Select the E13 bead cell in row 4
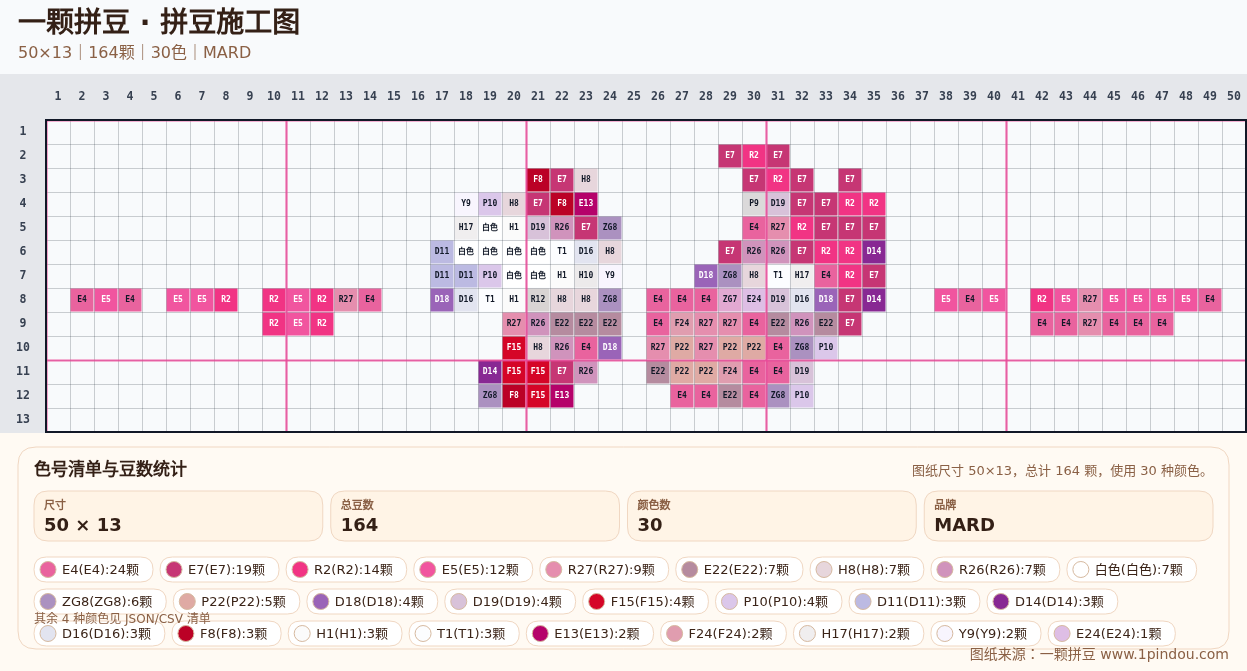This screenshot has width=1247, height=671. click(586, 204)
